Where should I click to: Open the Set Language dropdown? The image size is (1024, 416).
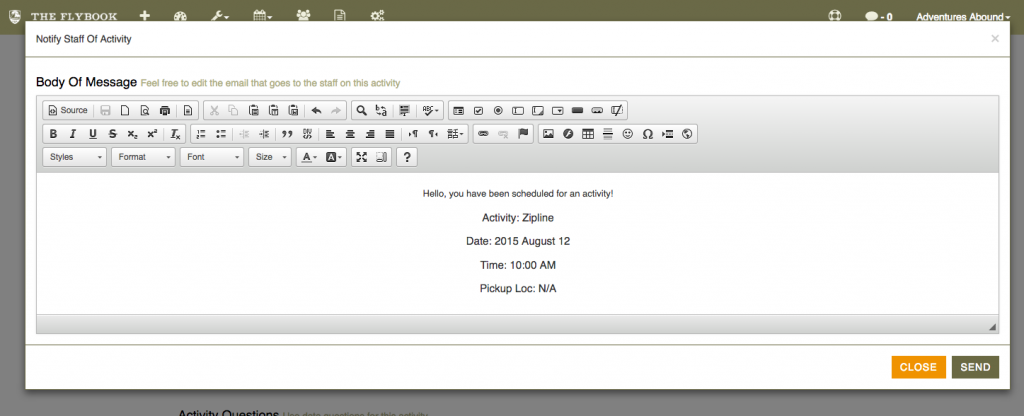(x=456, y=134)
